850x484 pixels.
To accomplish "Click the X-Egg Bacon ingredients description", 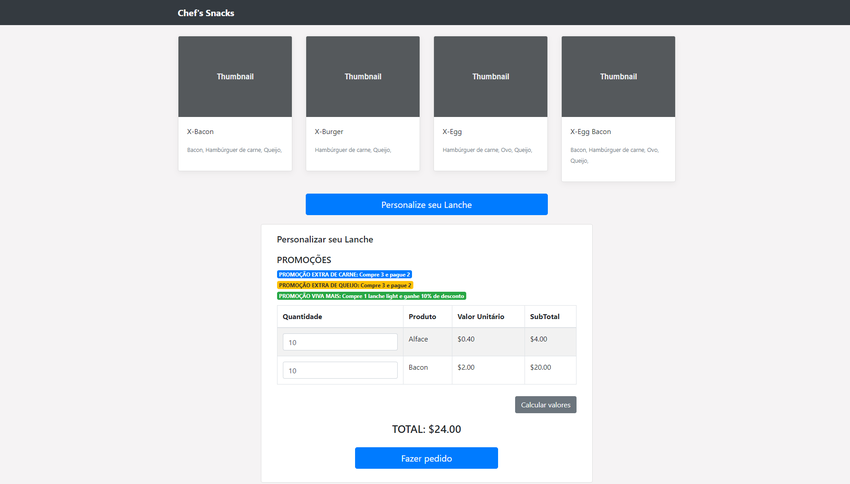I will pos(615,155).
